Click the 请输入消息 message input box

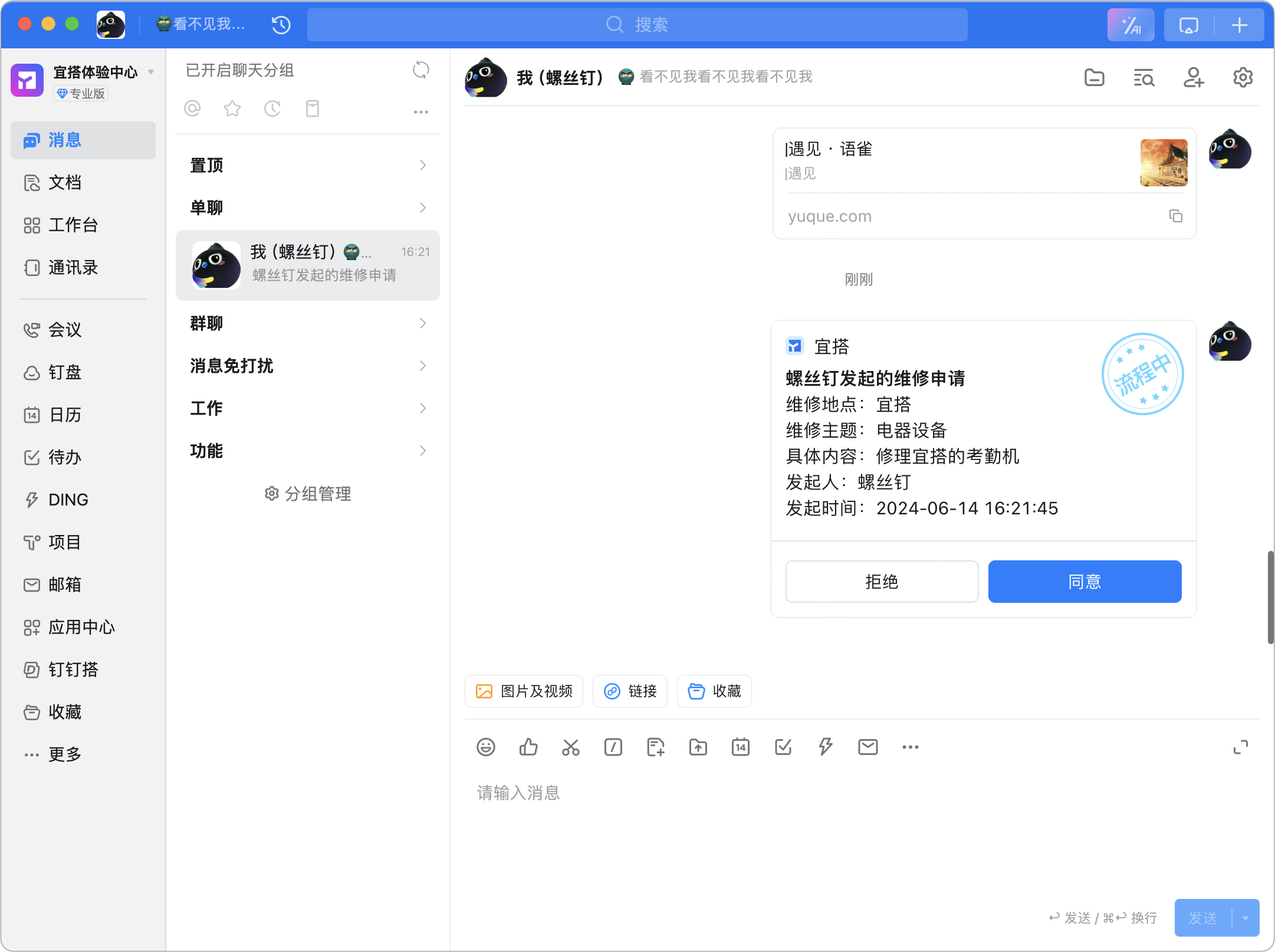point(862,832)
